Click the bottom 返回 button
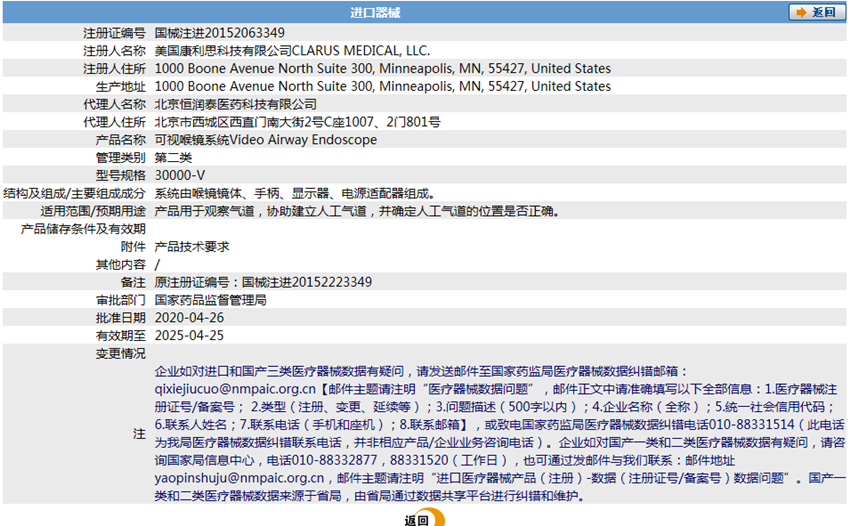This screenshot has width=850, height=526. click(x=424, y=518)
